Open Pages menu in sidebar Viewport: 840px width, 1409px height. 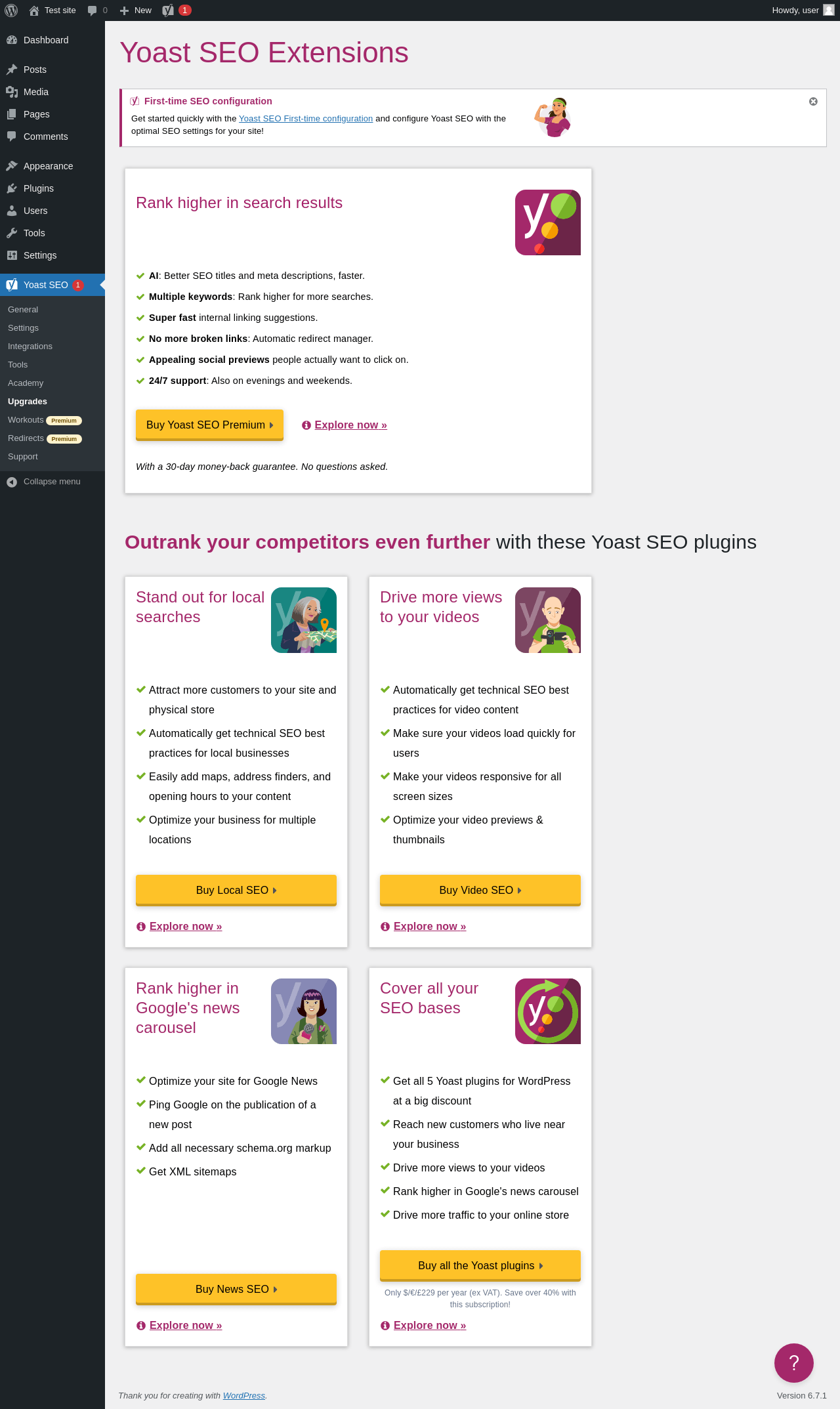(x=52, y=114)
